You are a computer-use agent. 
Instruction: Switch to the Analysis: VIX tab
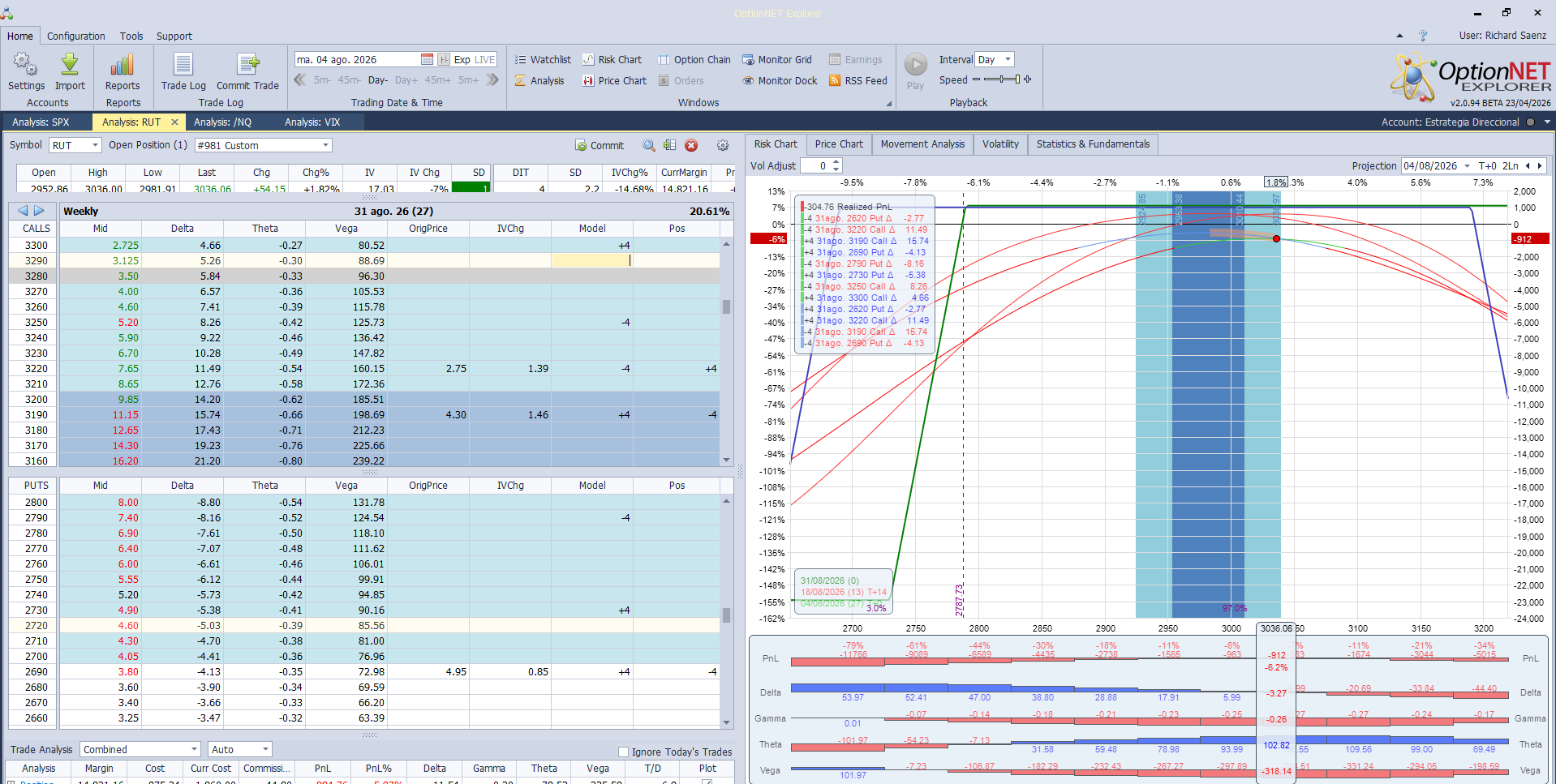click(312, 122)
